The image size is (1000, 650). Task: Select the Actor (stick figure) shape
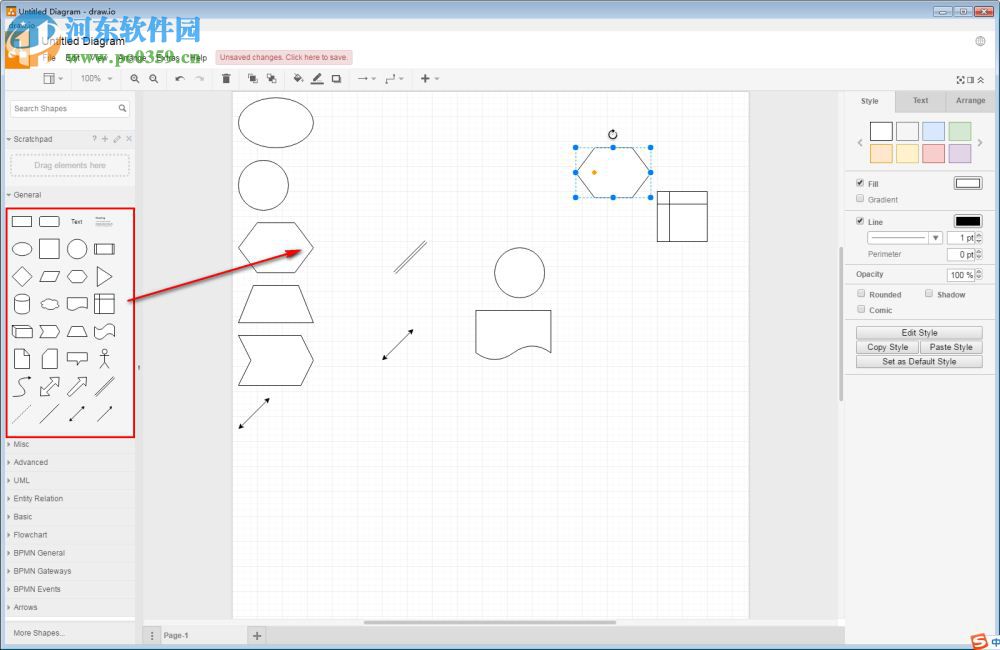tap(105, 358)
